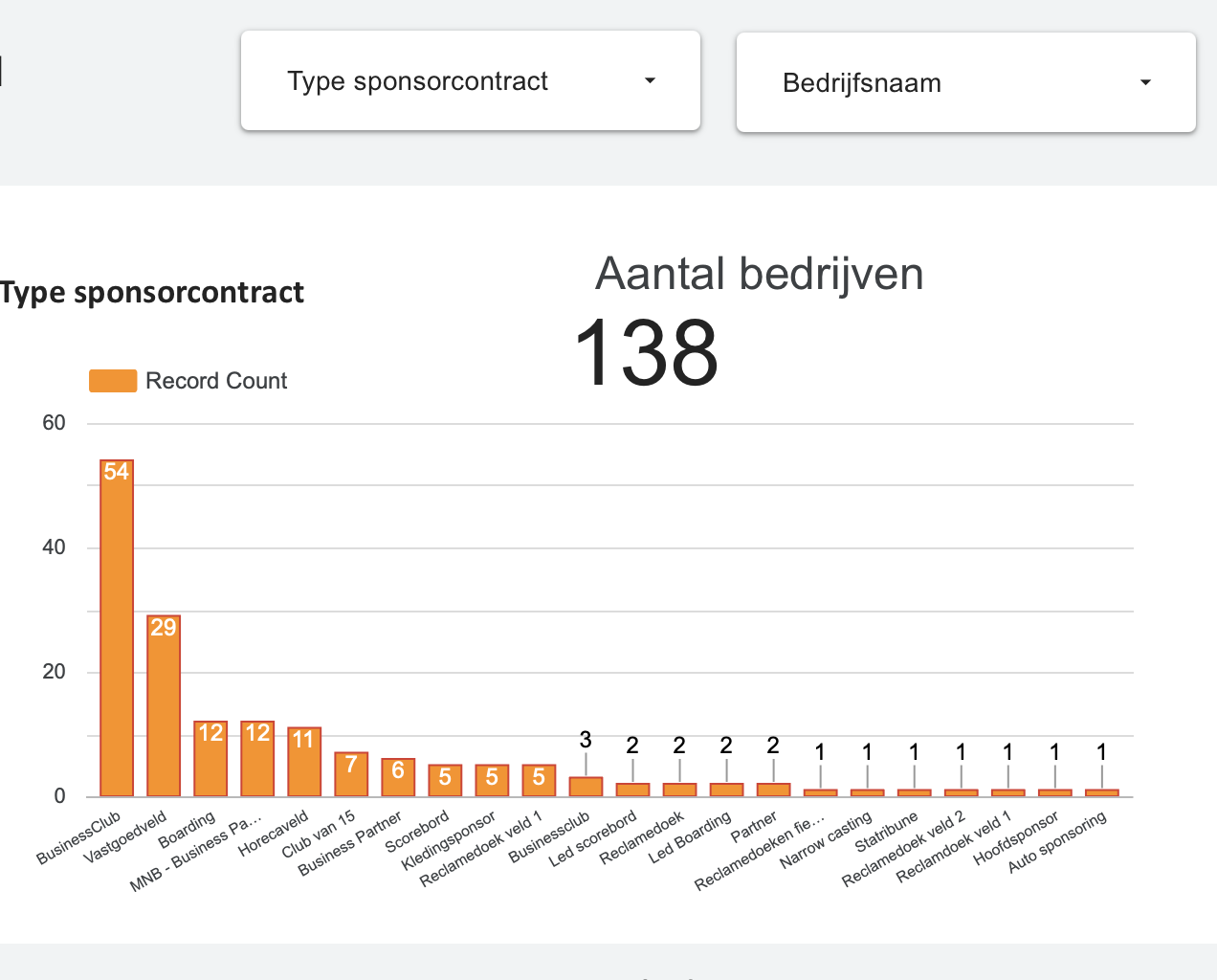Click the Businessclub bar with value 3
Screen dimensions: 1217x980
586,787
